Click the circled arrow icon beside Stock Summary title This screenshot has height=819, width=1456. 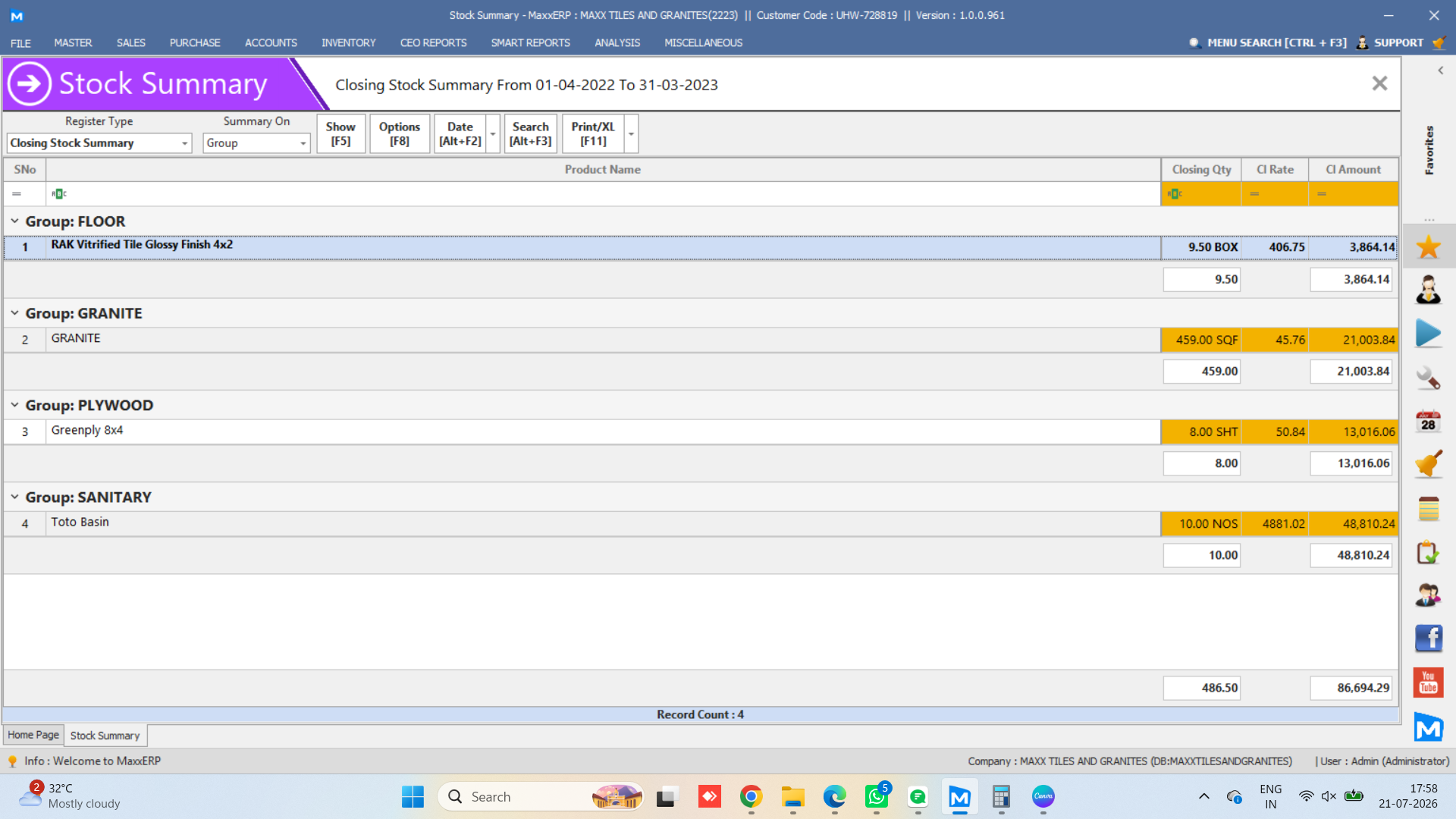30,83
